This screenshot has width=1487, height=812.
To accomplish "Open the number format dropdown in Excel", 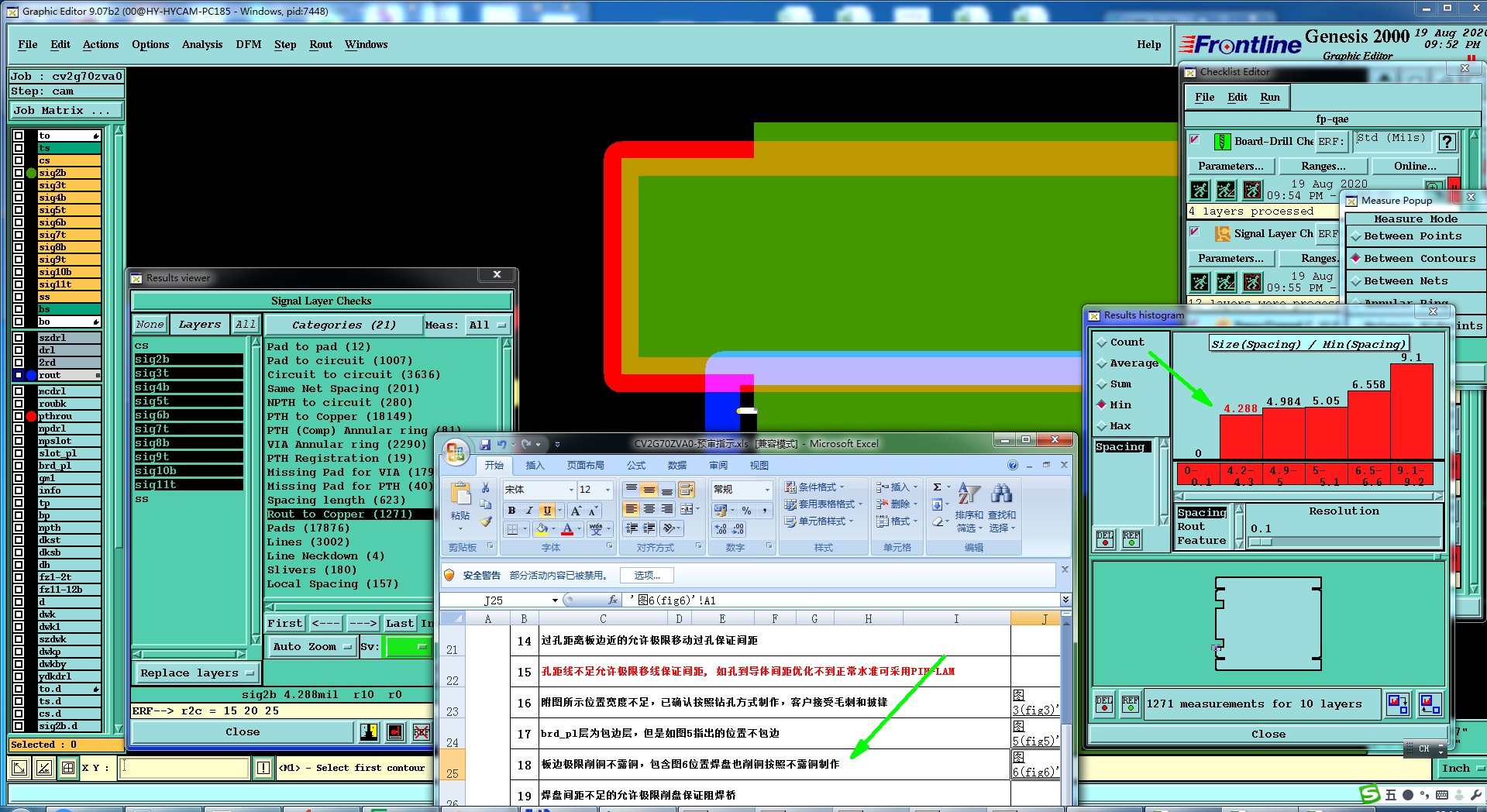I will click(x=767, y=490).
